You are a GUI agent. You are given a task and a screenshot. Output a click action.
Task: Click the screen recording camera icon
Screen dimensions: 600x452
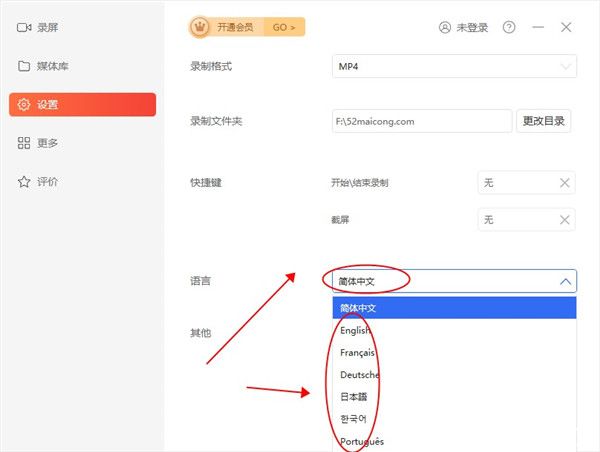pyautogui.click(x=24, y=28)
